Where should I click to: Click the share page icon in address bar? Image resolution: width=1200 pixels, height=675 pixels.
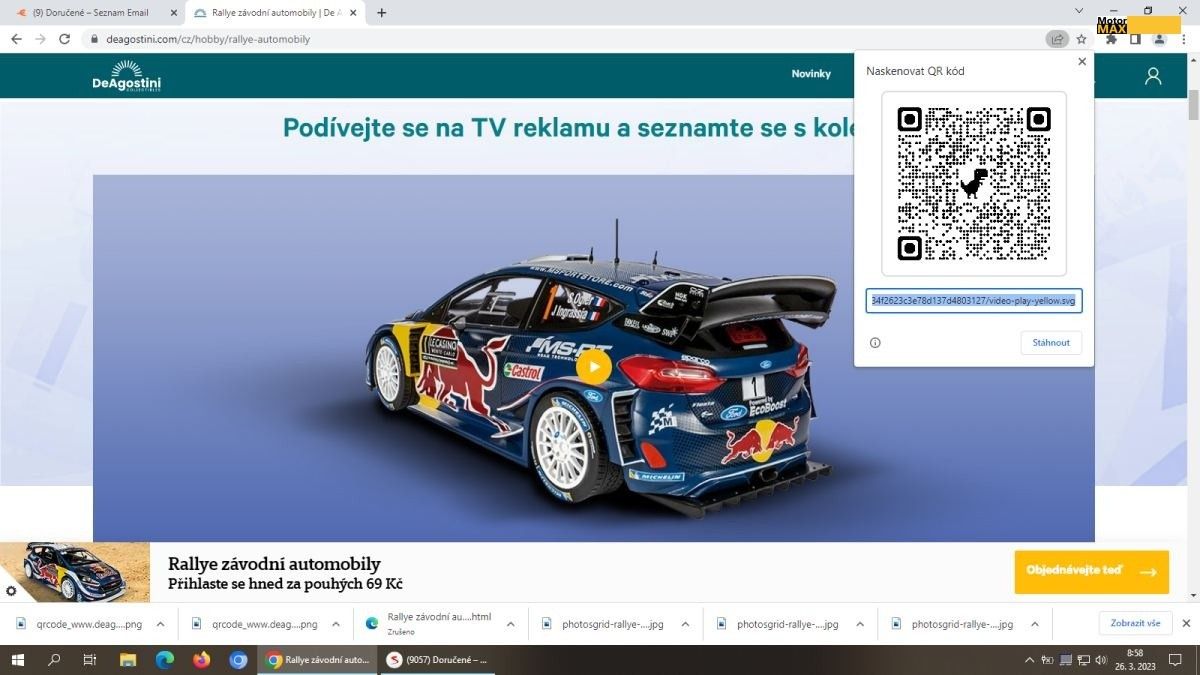pyautogui.click(x=1057, y=39)
